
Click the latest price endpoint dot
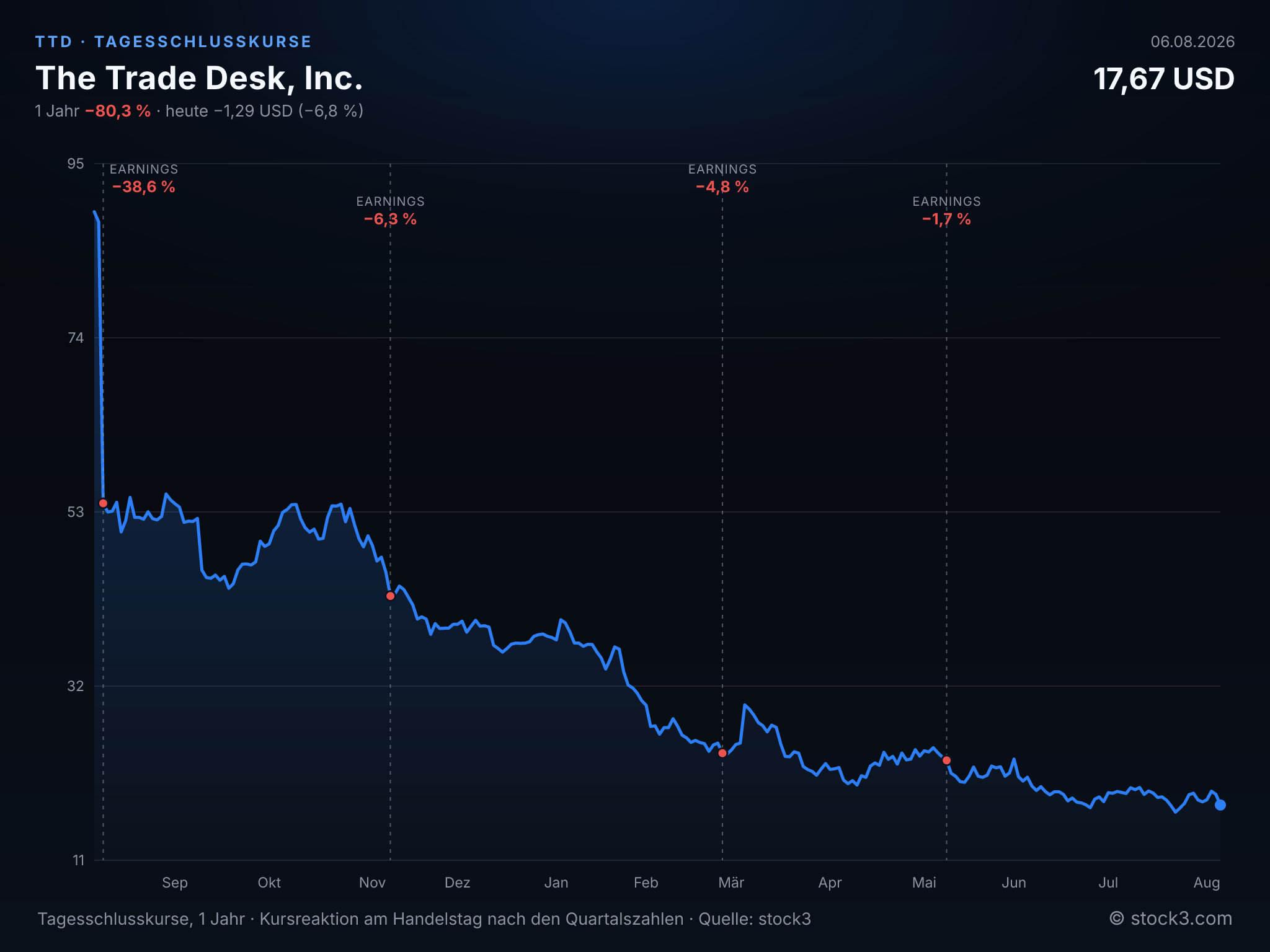coord(1220,805)
